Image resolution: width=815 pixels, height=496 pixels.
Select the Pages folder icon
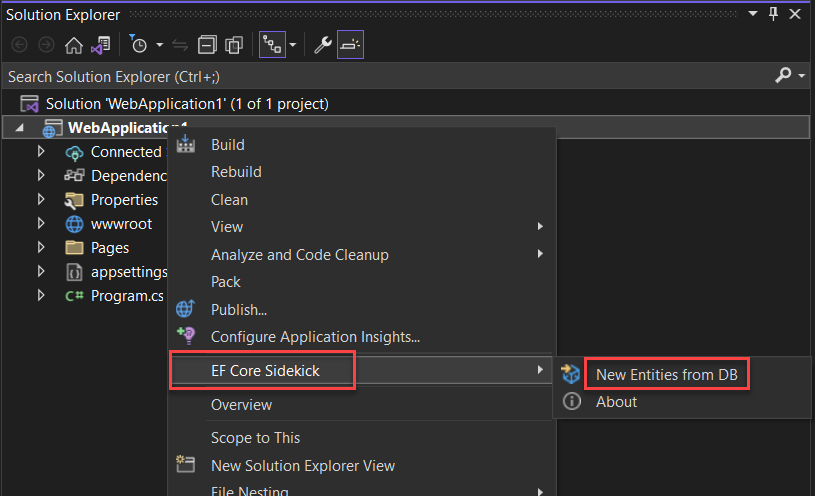pyautogui.click(x=74, y=247)
